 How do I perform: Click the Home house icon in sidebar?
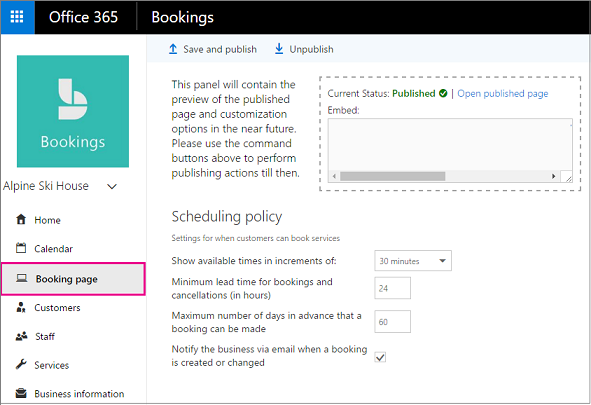tap(21, 219)
